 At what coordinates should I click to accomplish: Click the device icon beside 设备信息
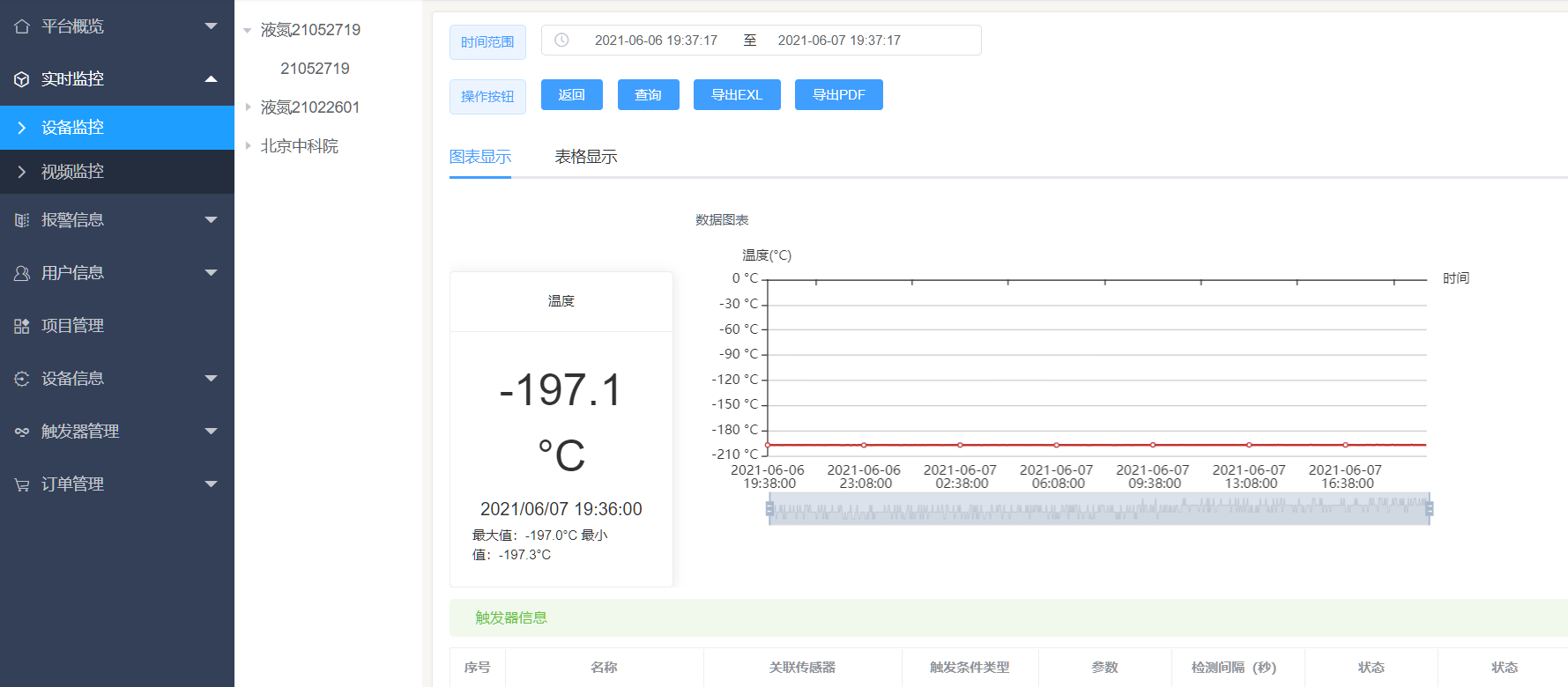click(x=22, y=379)
